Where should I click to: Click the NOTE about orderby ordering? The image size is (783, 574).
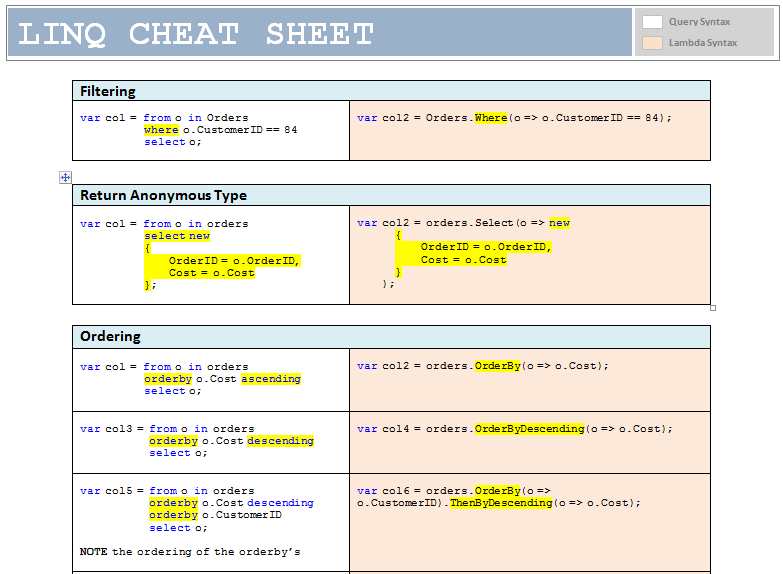190,551
